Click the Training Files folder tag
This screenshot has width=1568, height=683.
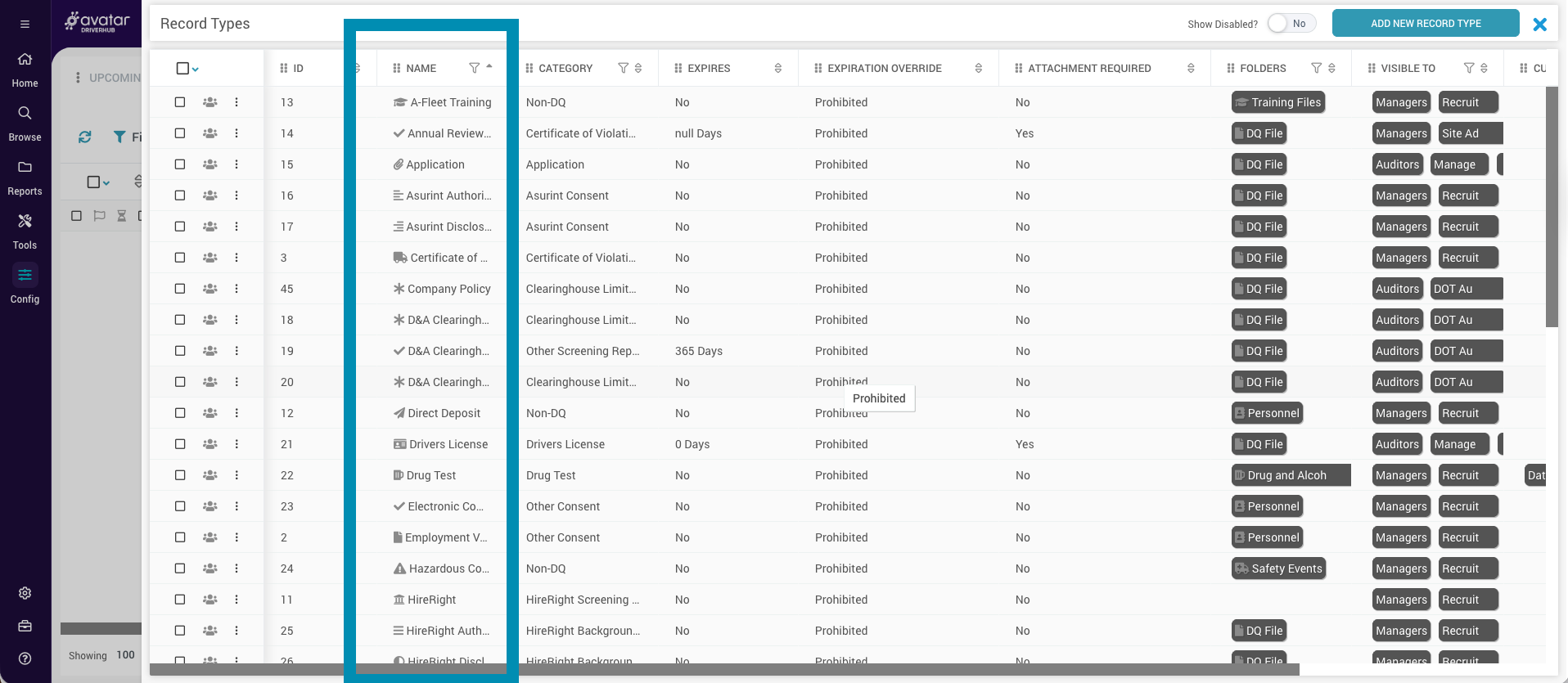(x=1277, y=102)
